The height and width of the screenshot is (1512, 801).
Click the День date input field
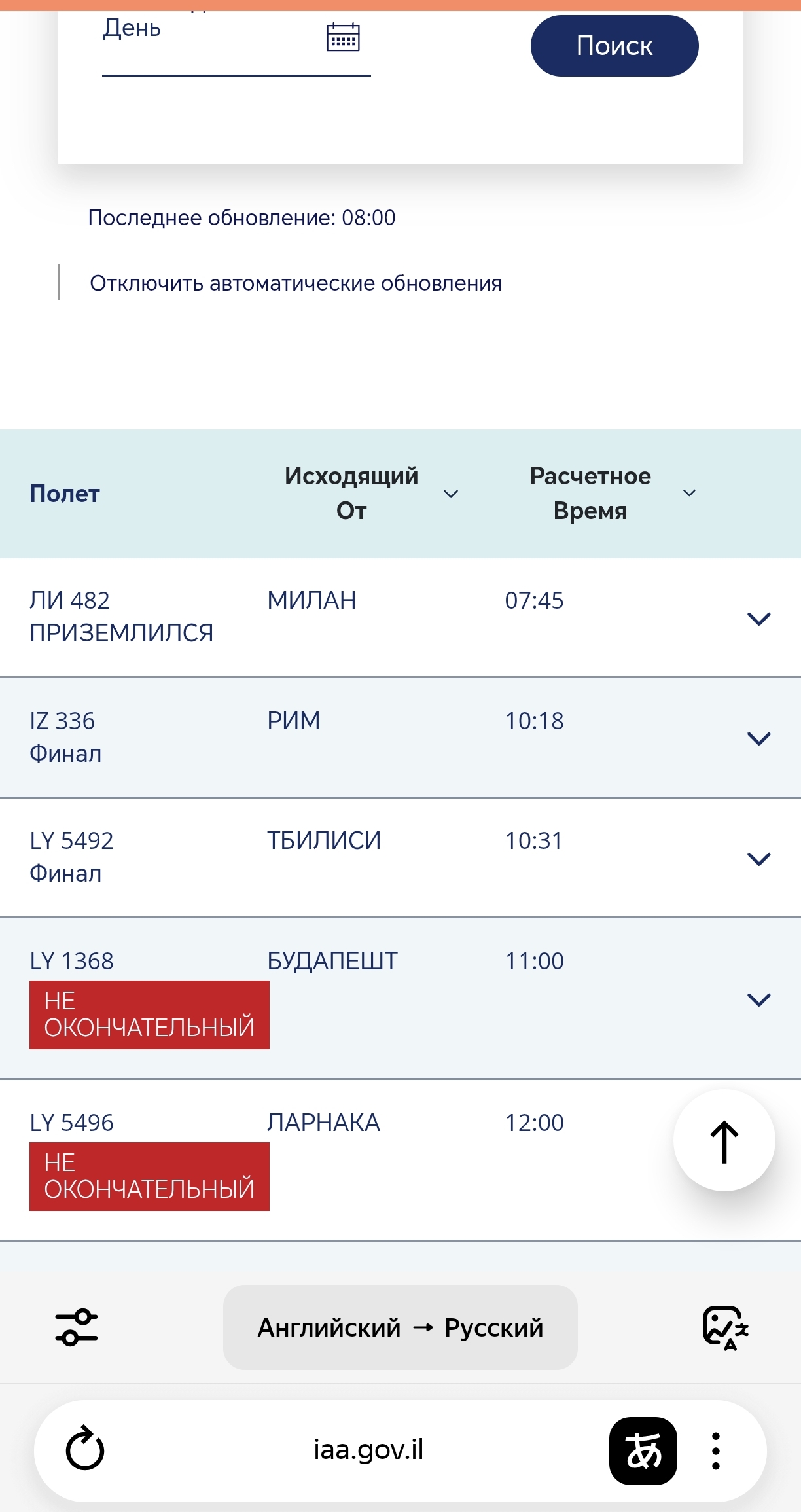[x=209, y=39]
